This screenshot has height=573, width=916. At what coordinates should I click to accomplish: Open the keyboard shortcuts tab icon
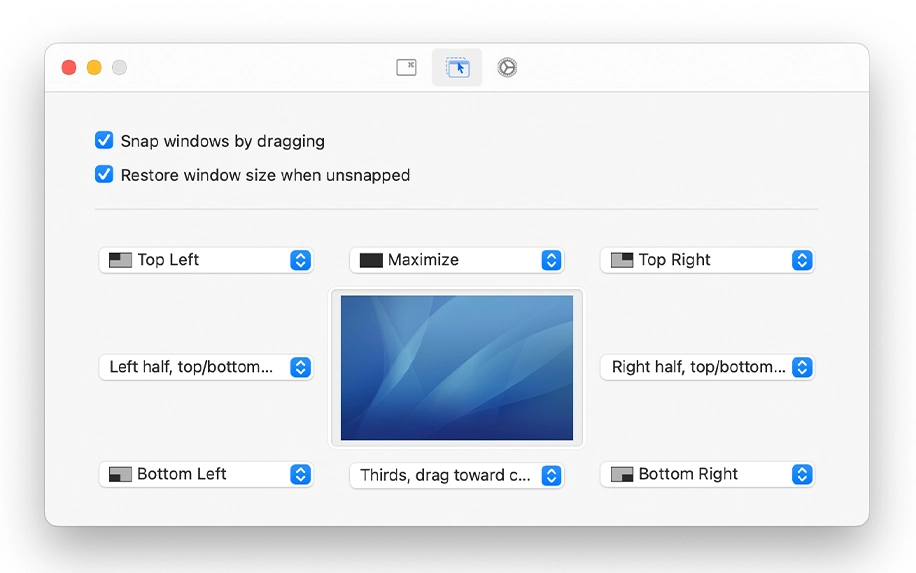[406, 68]
